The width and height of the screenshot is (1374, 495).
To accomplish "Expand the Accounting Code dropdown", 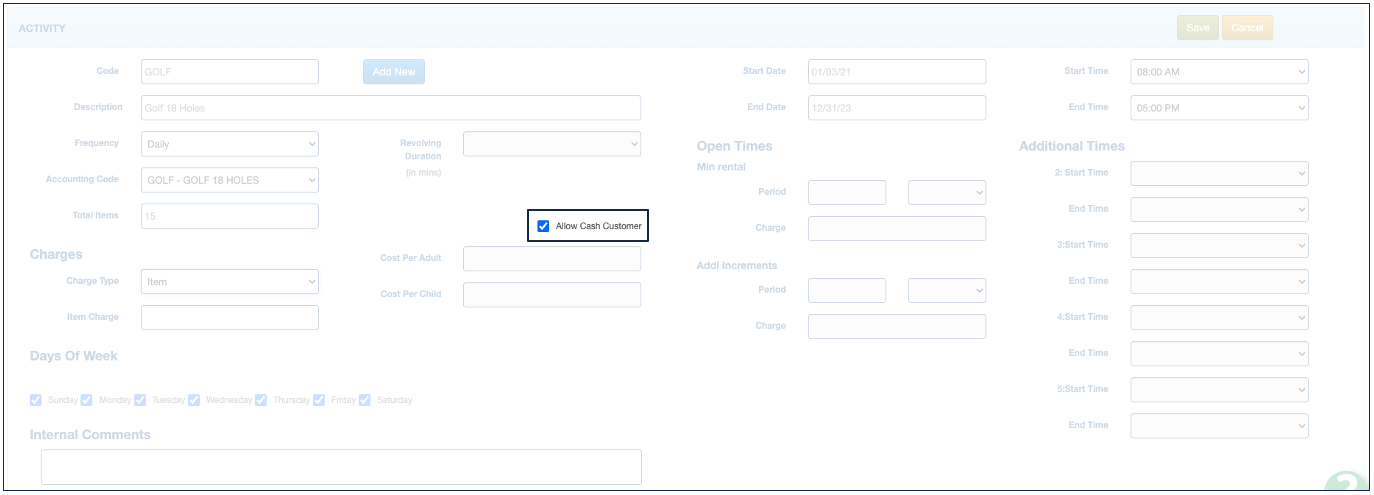I will click(x=230, y=180).
